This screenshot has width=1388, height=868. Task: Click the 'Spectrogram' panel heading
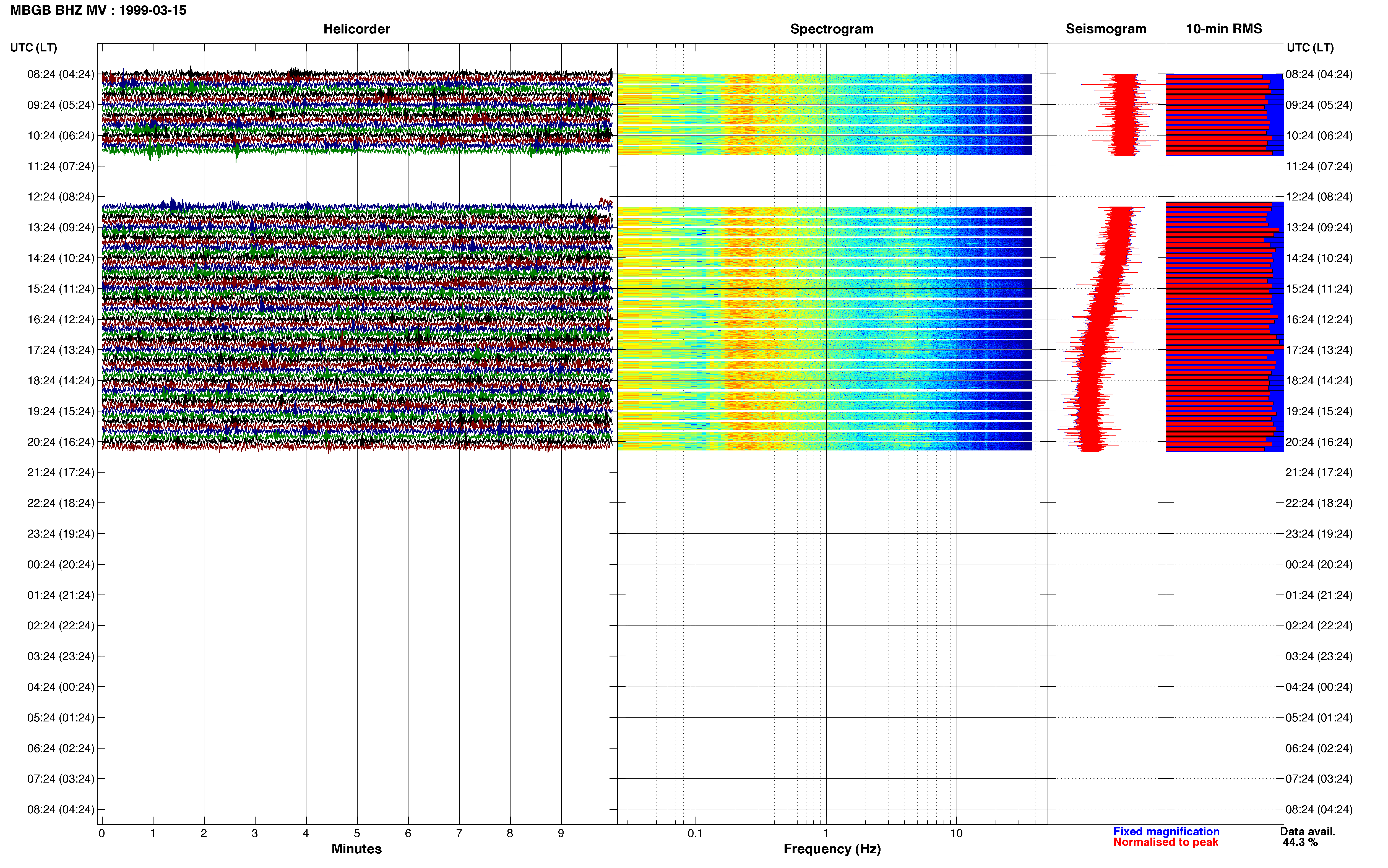click(832, 29)
